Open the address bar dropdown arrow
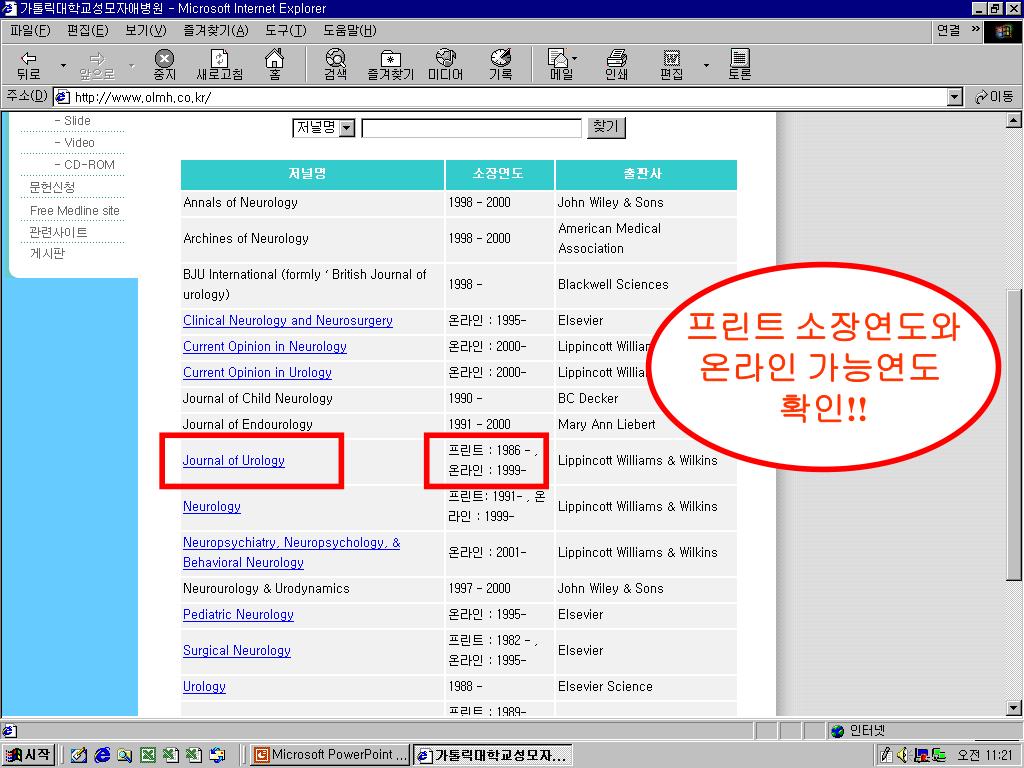1024x768 pixels. click(x=955, y=97)
